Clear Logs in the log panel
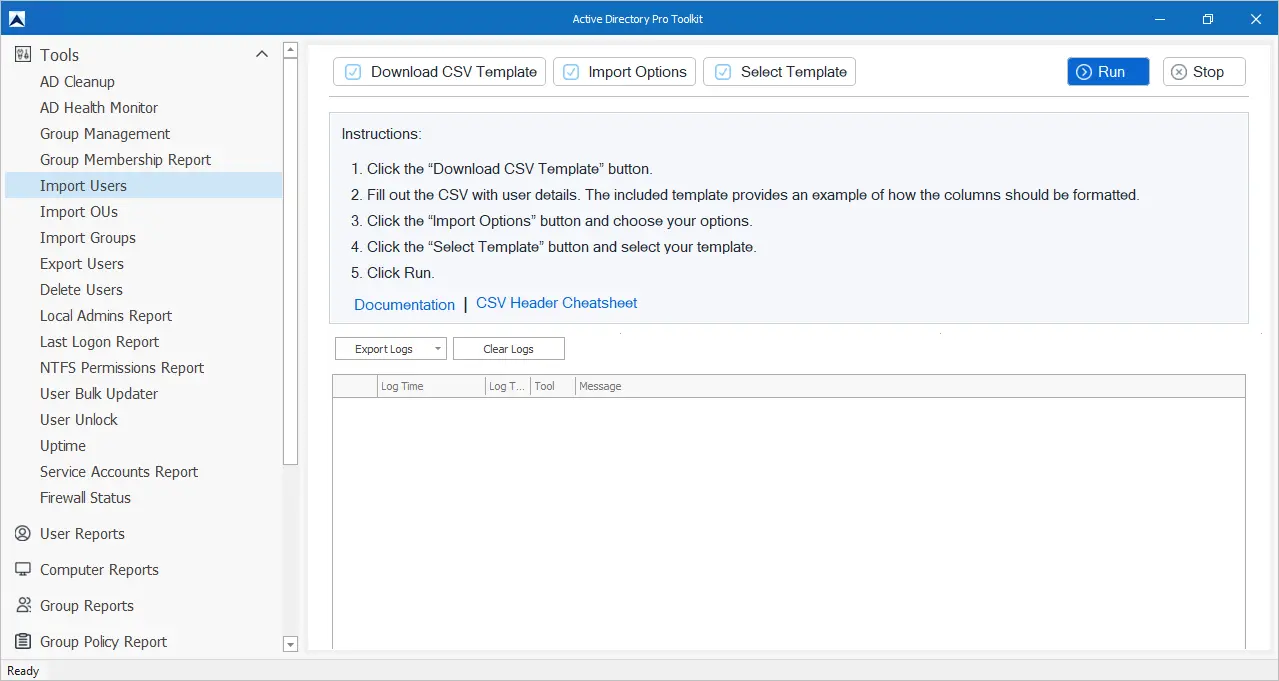The width and height of the screenshot is (1279, 681). pyautogui.click(x=508, y=349)
